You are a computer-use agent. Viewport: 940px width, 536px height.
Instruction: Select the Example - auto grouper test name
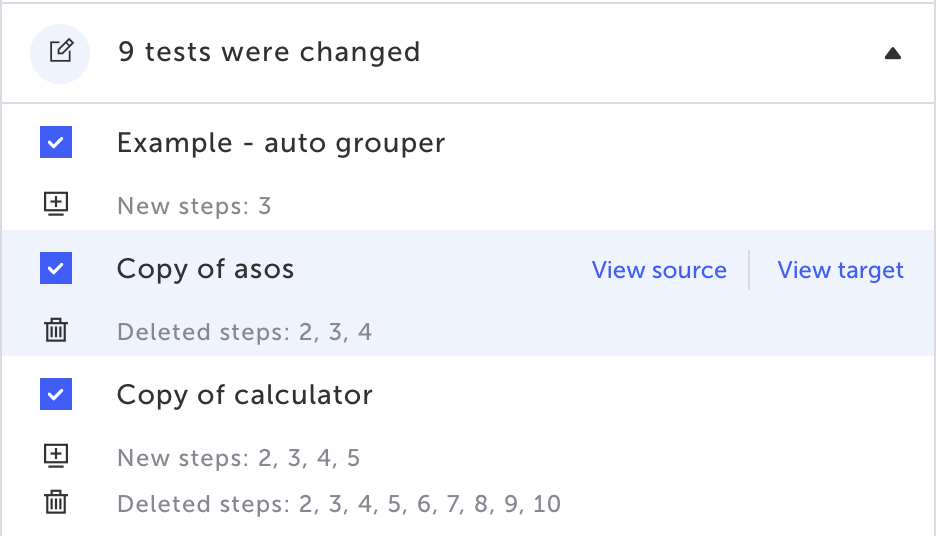pos(281,143)
